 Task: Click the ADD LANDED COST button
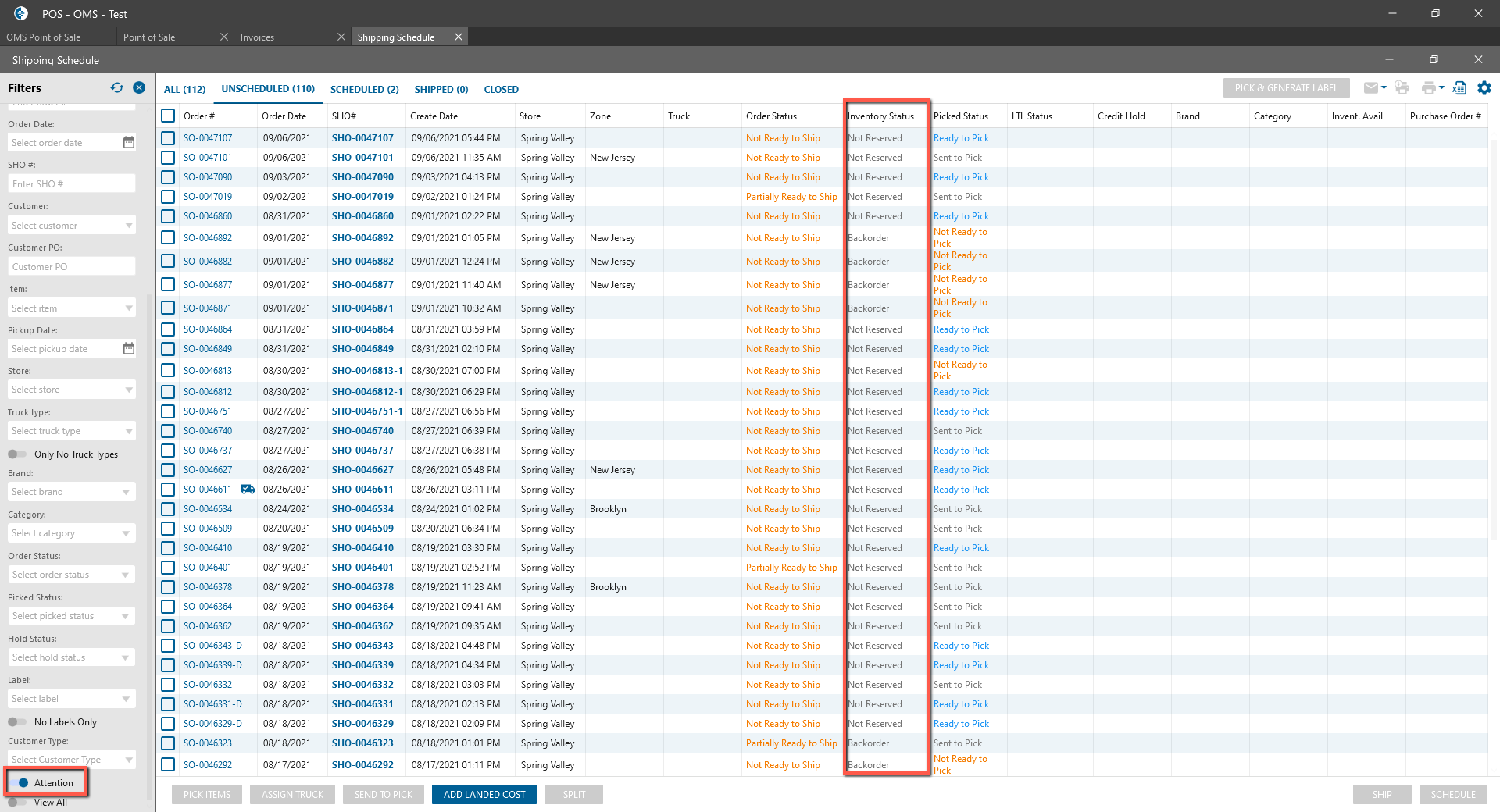(x=484, y=795)
